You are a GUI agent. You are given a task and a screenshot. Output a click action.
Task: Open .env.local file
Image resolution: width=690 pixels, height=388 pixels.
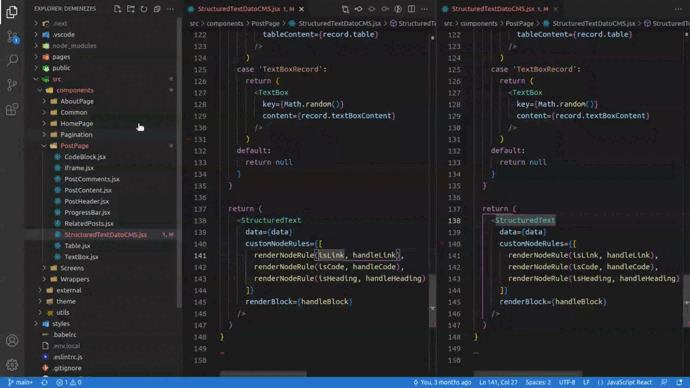click(x=66, y=346)
